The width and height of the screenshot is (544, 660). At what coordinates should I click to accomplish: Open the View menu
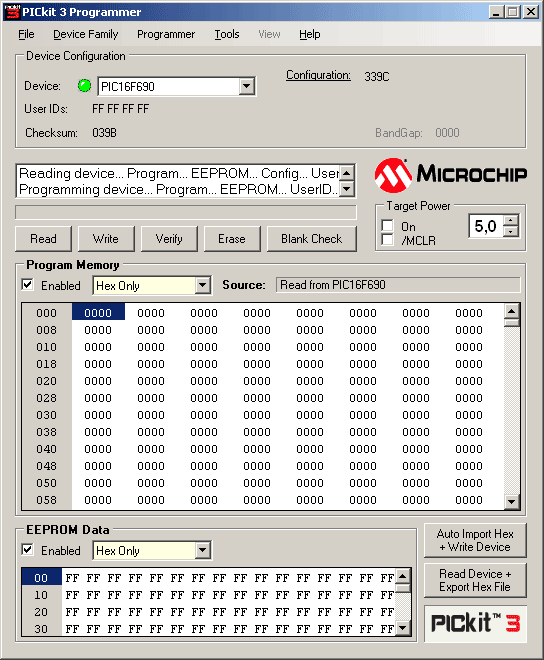(x=269, y=34)
